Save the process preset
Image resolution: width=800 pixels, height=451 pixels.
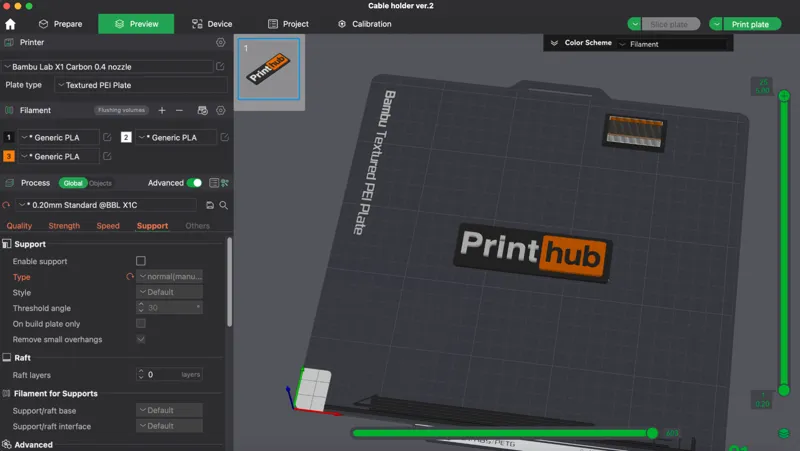(210, 205)
